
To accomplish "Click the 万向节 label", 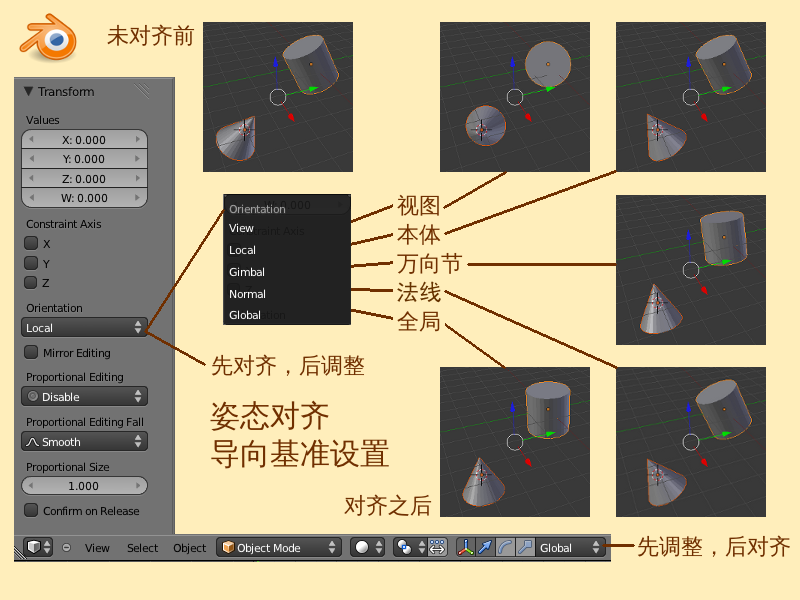I will point(429,264).
